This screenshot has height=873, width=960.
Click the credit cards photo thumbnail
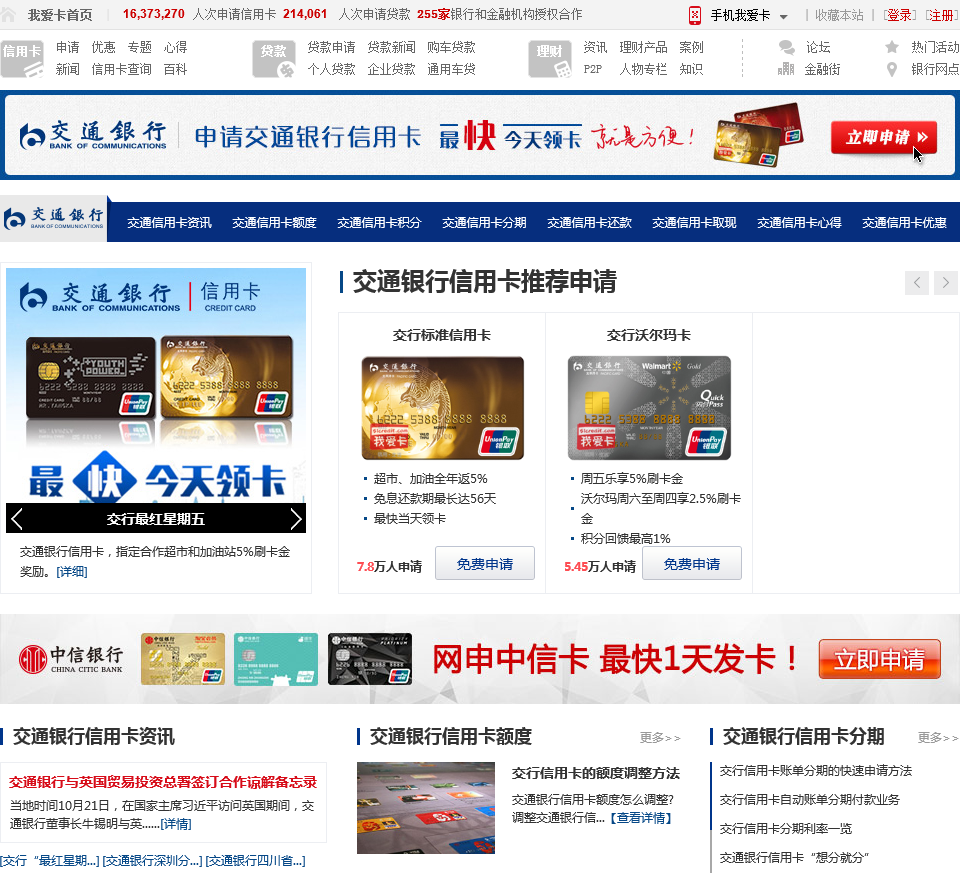pyautogui.click(x=426, y=807)
